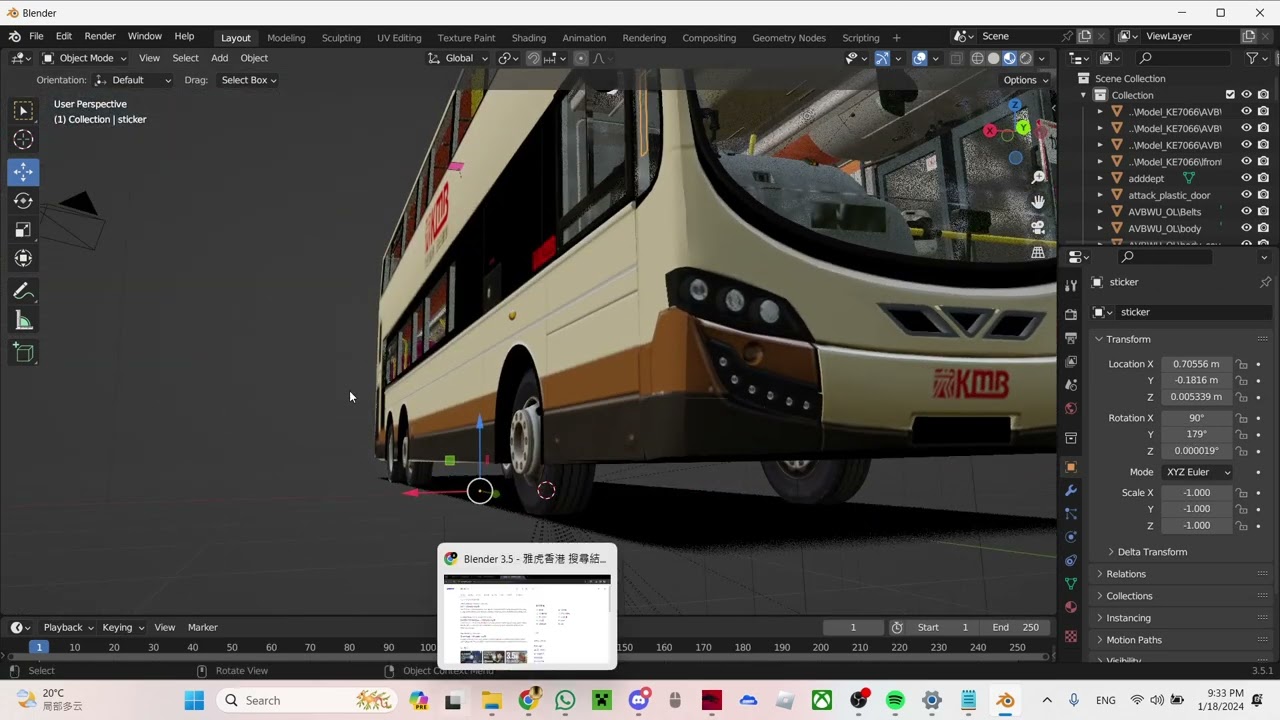Open the Texture properties checker tab
This screenshot has height=720, width=1280.
pyautogui.click(x=1071, y=636)
